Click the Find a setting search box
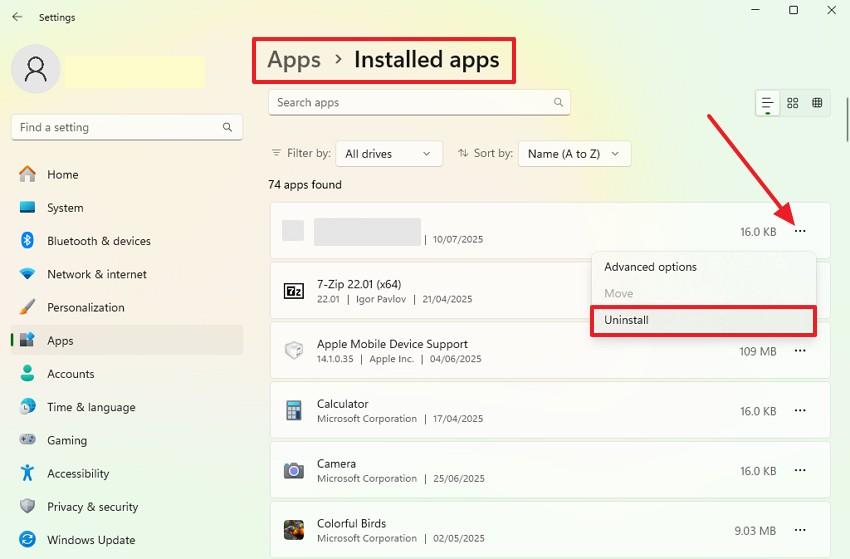 pos(126,127)
